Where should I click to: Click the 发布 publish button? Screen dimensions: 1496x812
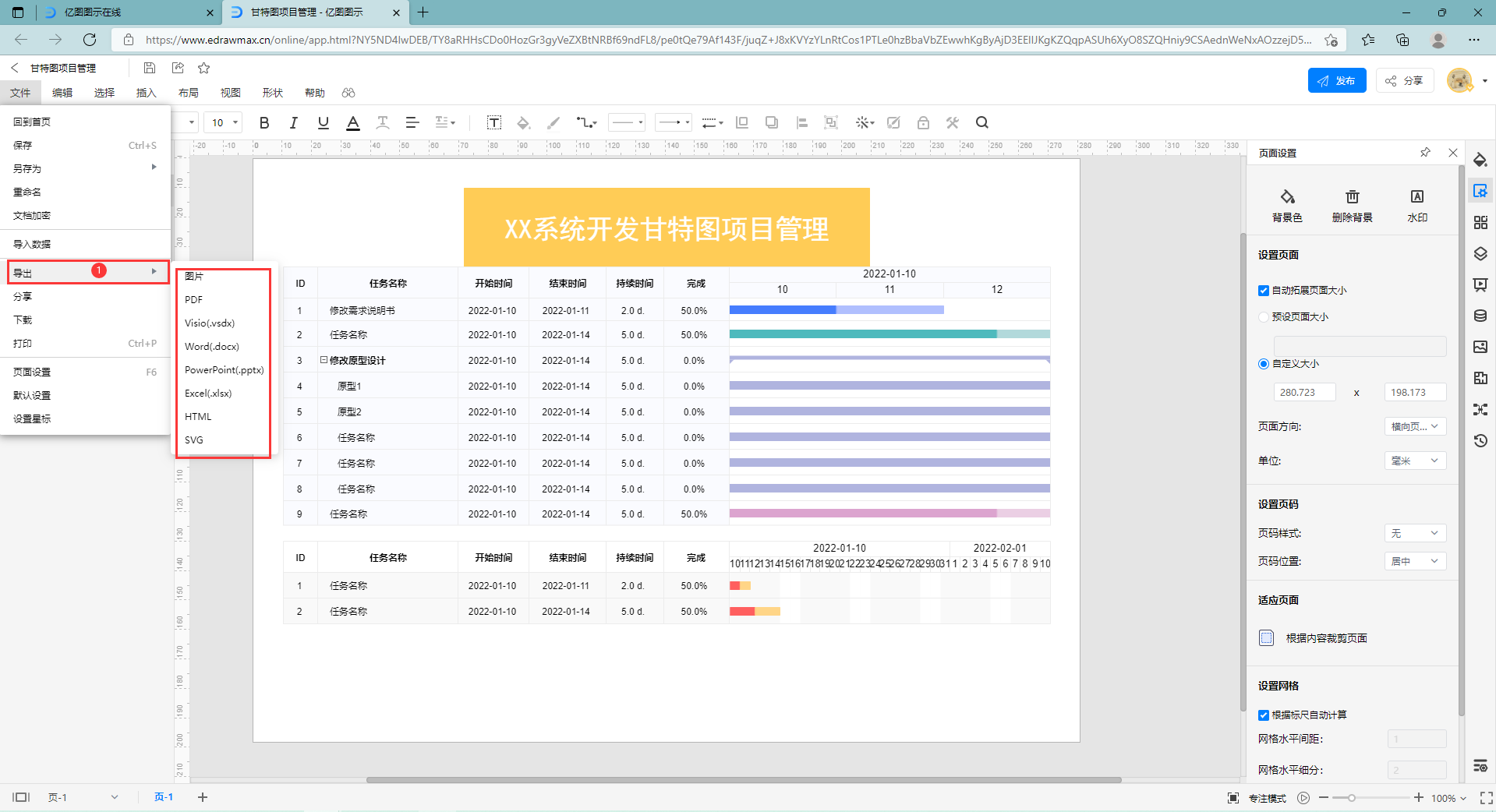coord(1337,80)
